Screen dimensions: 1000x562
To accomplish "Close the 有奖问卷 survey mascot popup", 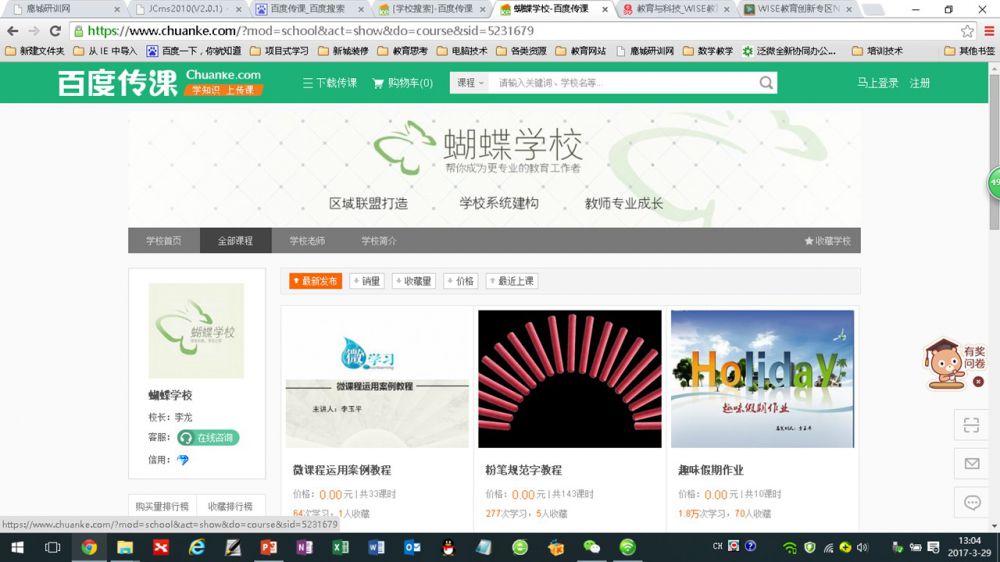I will pyautogui.click(x=978, y=381).
